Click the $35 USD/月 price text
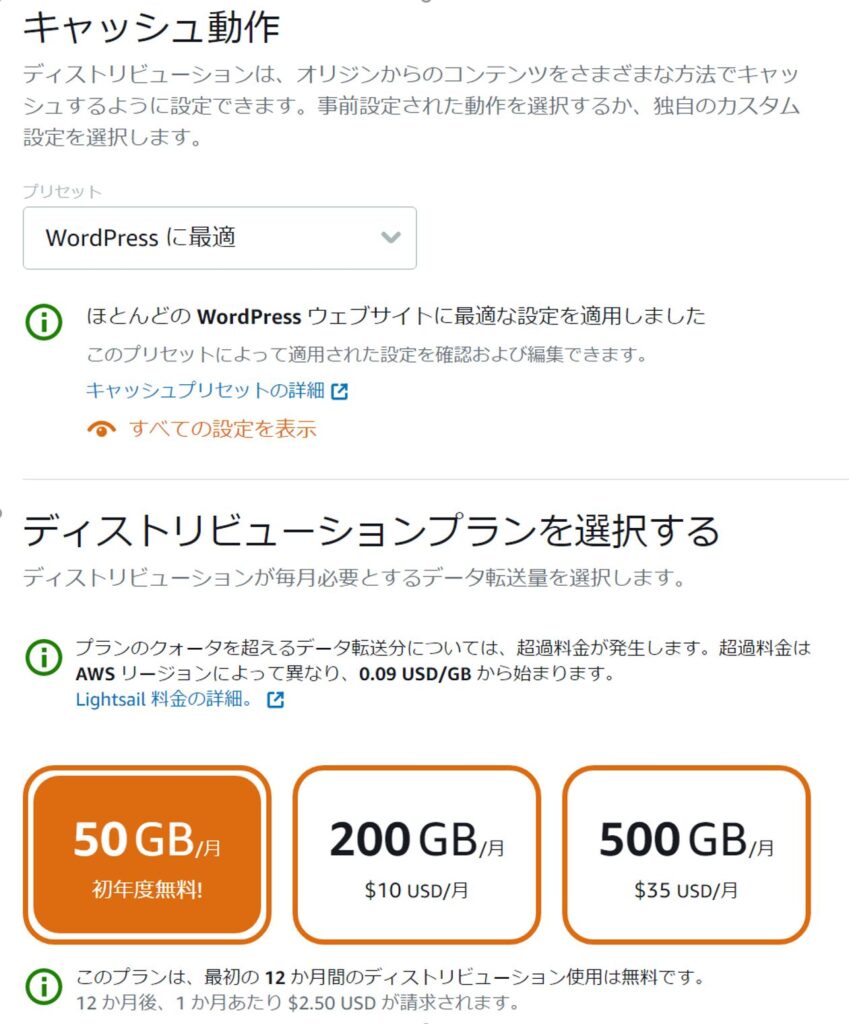 tap(686, 889)
